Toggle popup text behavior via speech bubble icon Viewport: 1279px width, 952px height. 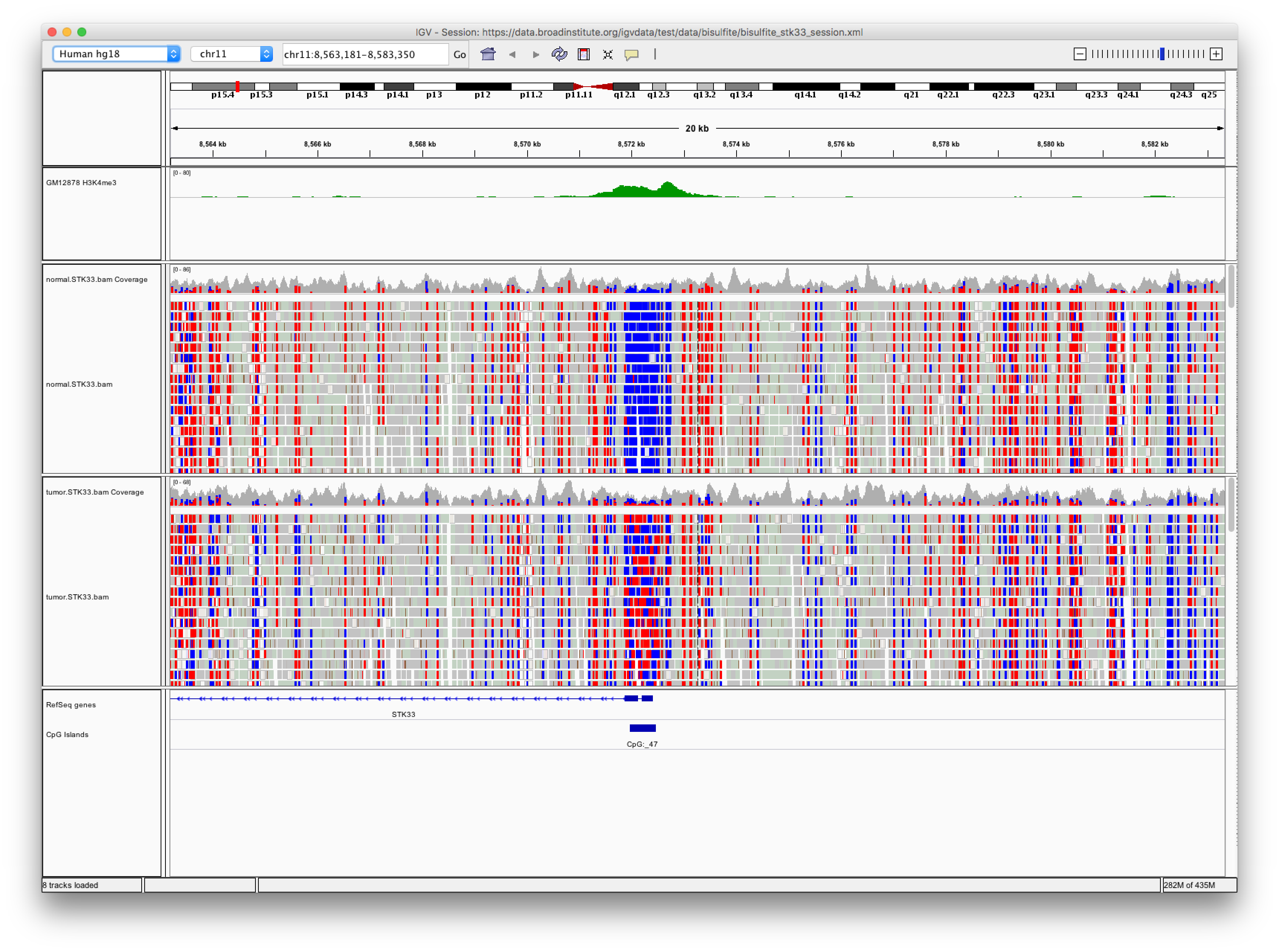631,54
